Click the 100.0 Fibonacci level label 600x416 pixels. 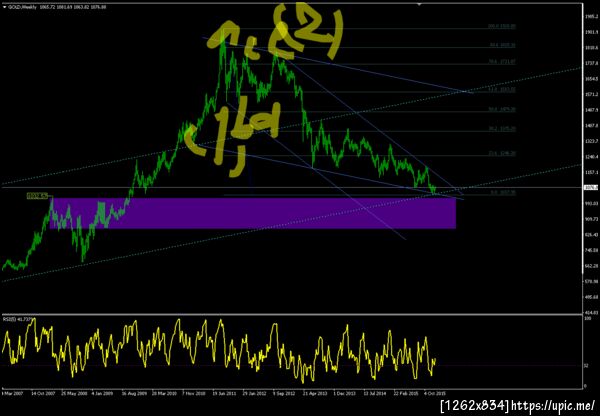[502, 26]
